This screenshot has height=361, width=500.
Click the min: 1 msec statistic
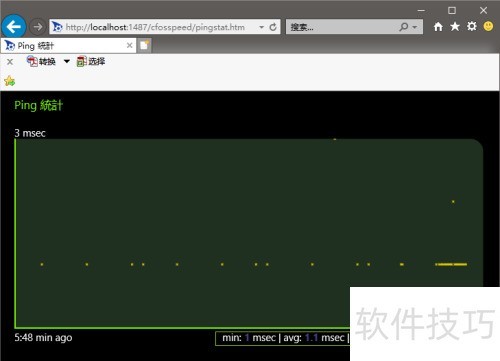[x=249, y=338]
